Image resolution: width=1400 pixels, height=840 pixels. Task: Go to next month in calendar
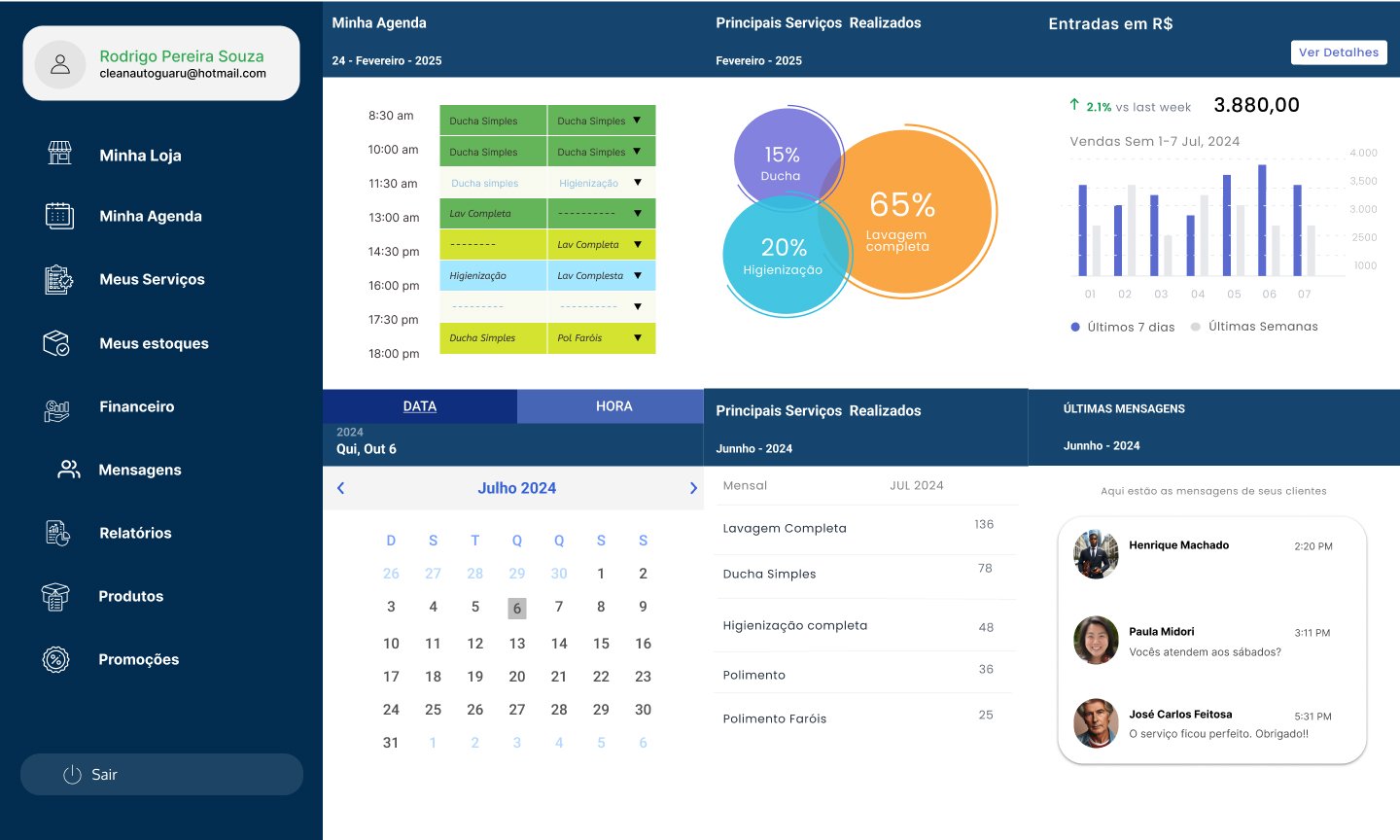pos(693,488)
